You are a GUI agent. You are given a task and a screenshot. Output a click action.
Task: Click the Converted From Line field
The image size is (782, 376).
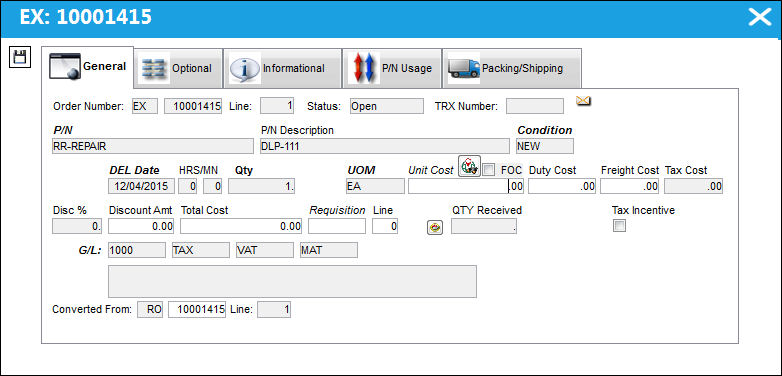274,310
